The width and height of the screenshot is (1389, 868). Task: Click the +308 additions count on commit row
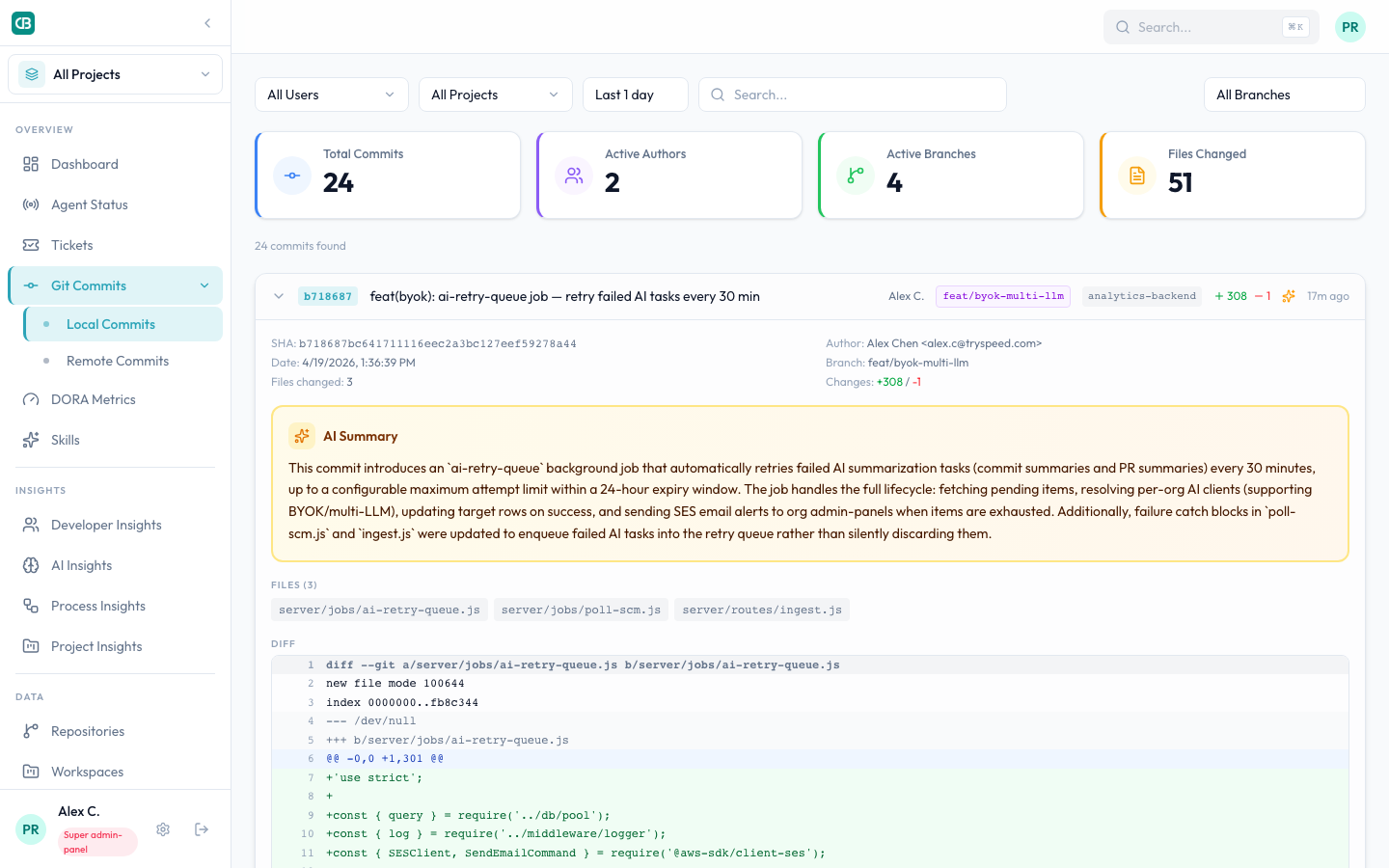pyautogui.click(x=1231, y=296)
